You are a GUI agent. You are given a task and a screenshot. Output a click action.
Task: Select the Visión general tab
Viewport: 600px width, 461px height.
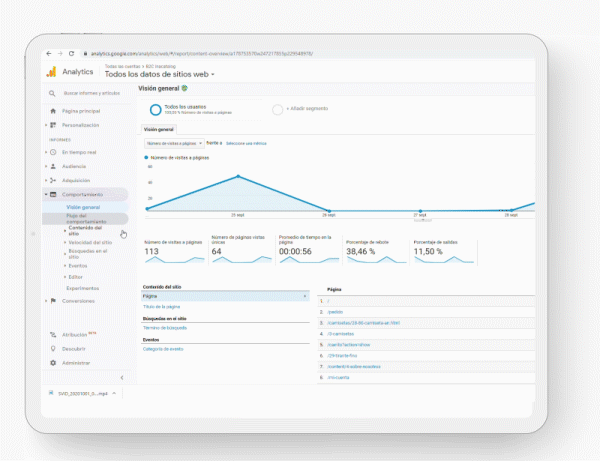(159, 129)
